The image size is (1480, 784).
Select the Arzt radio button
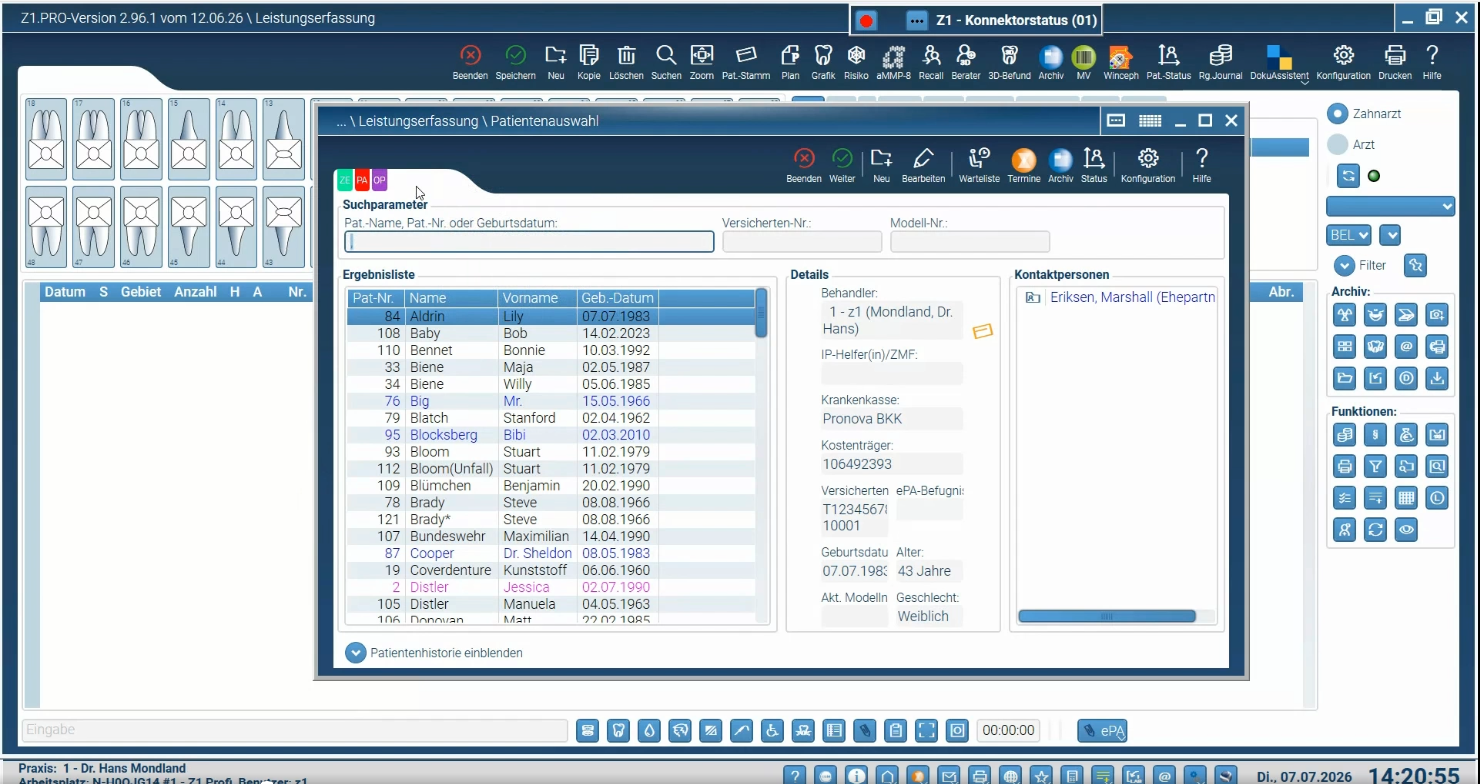(1337, 145)
